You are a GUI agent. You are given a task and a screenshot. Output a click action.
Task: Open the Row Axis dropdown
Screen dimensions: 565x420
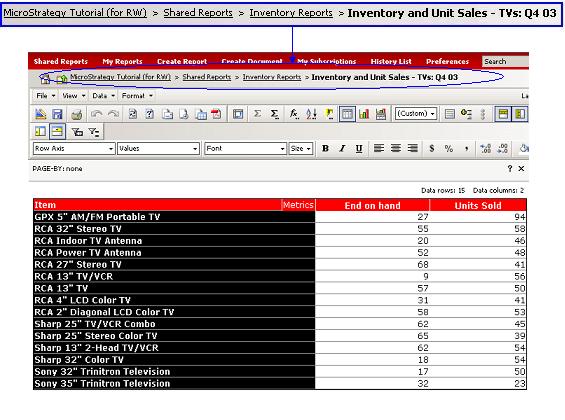click(x=74, y=148)
